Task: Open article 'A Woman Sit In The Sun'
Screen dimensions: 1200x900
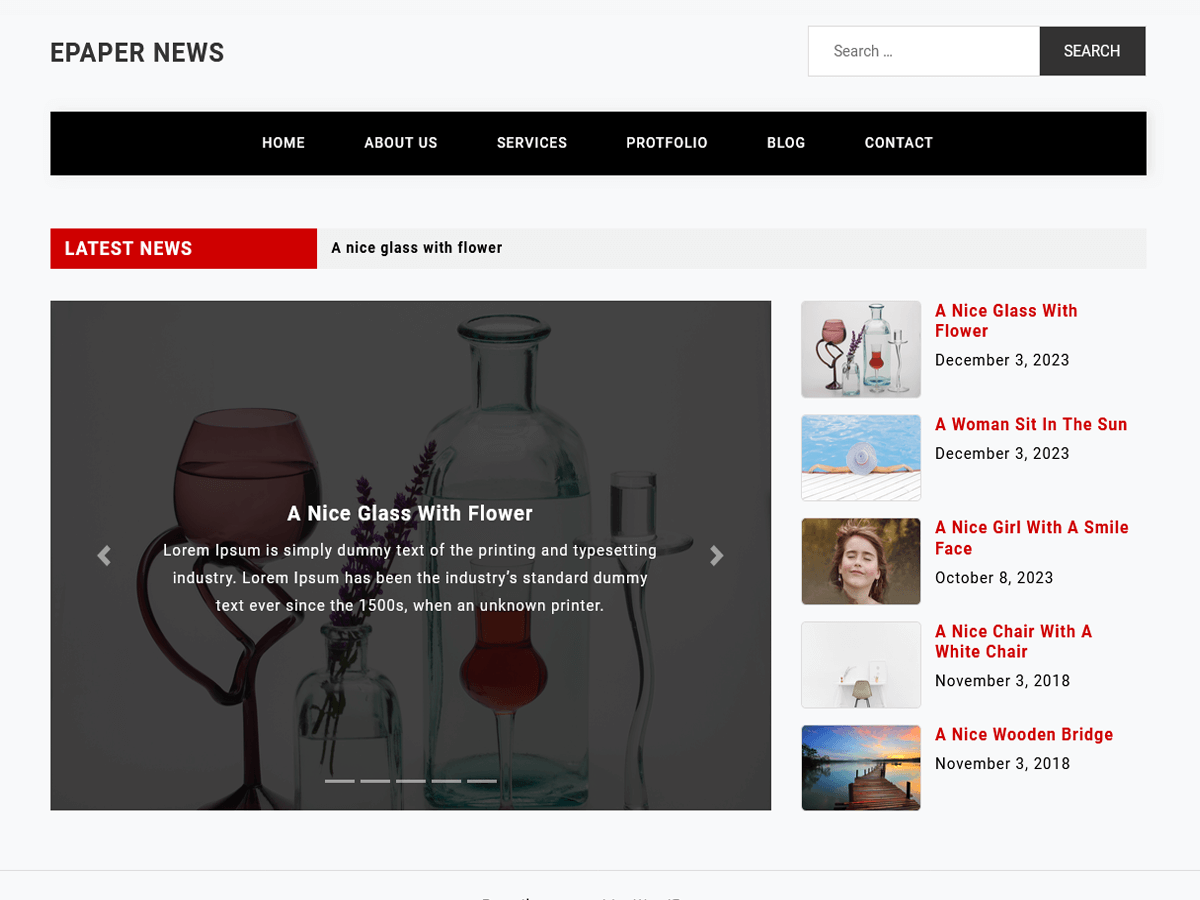Action: [1031, 424]
